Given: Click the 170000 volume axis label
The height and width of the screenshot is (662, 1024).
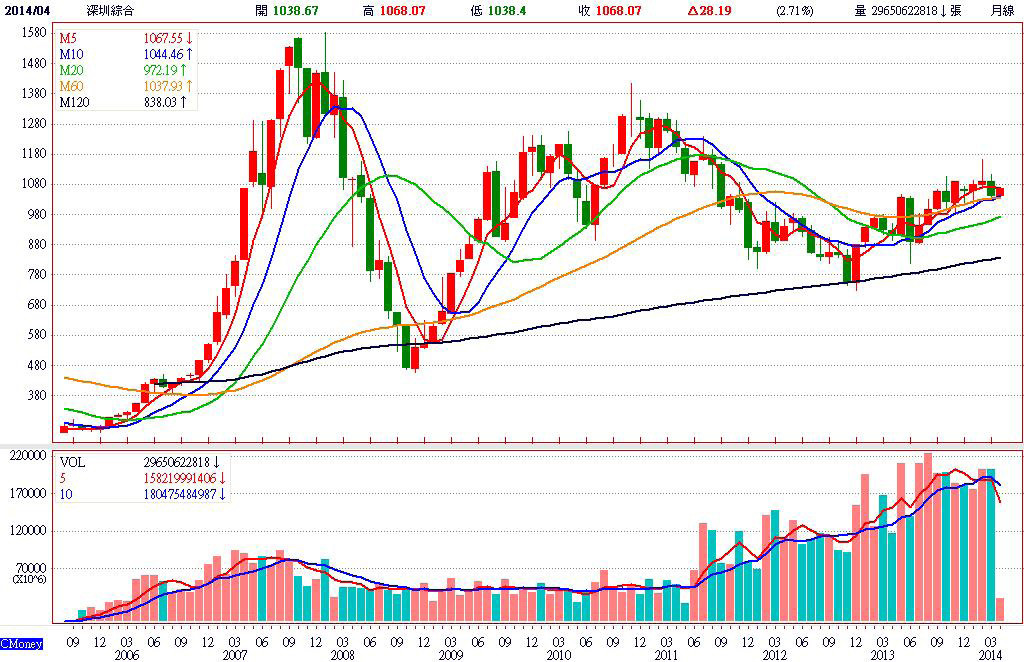Looking at the screenshot, I should coord(28,494).
